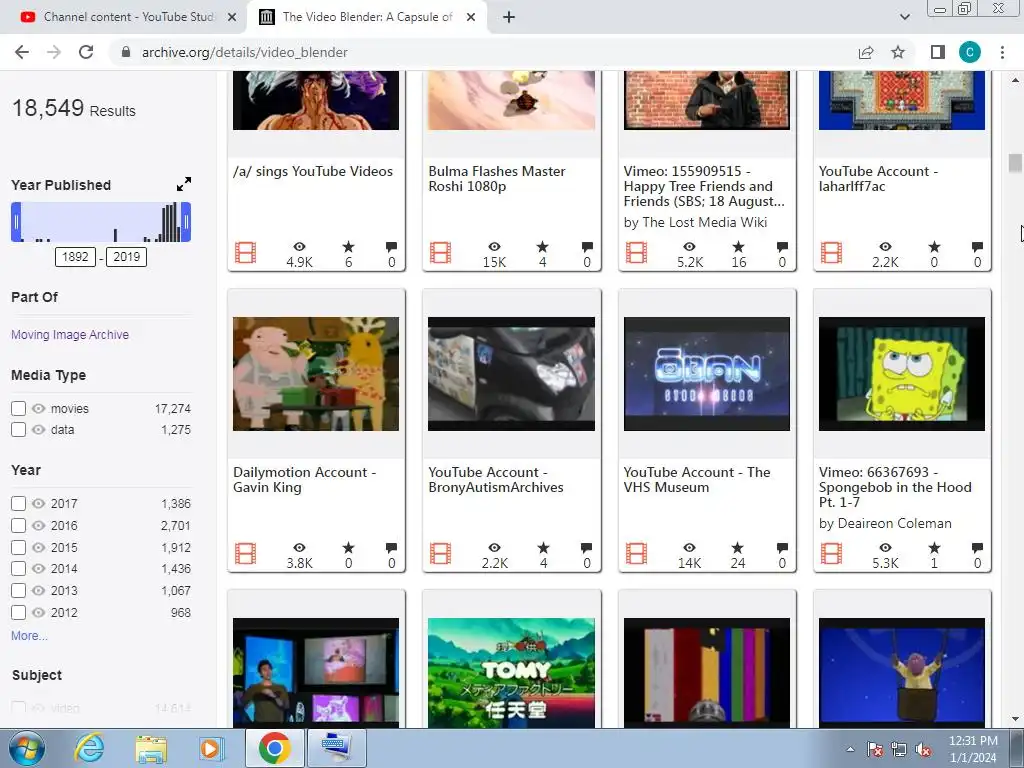Click the share page icon in address bar
The image size is (1024, 768).
866,52
